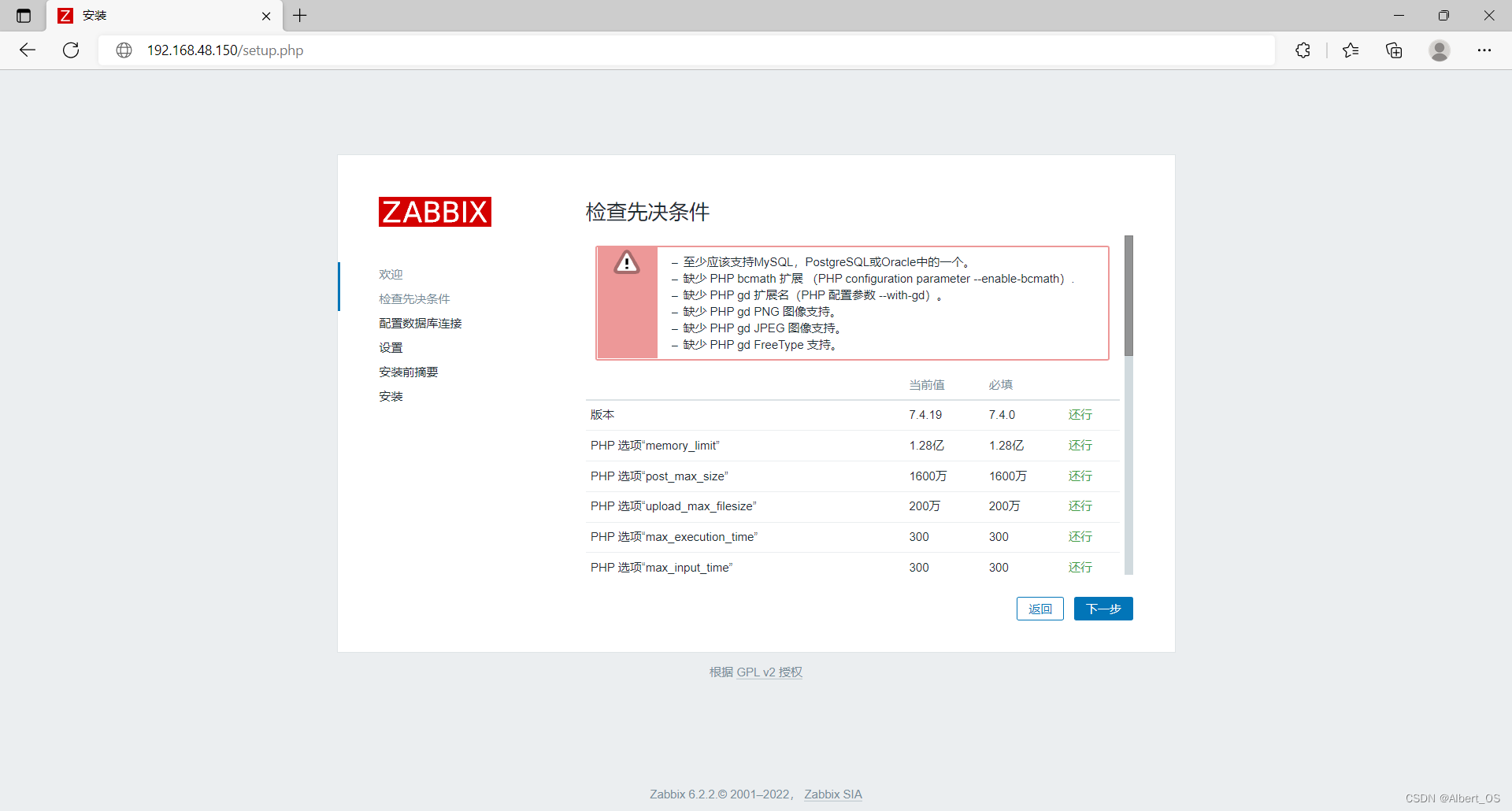Select the 安装 tab
Screen dimensions: 1512x811
[x=165, y=16]
